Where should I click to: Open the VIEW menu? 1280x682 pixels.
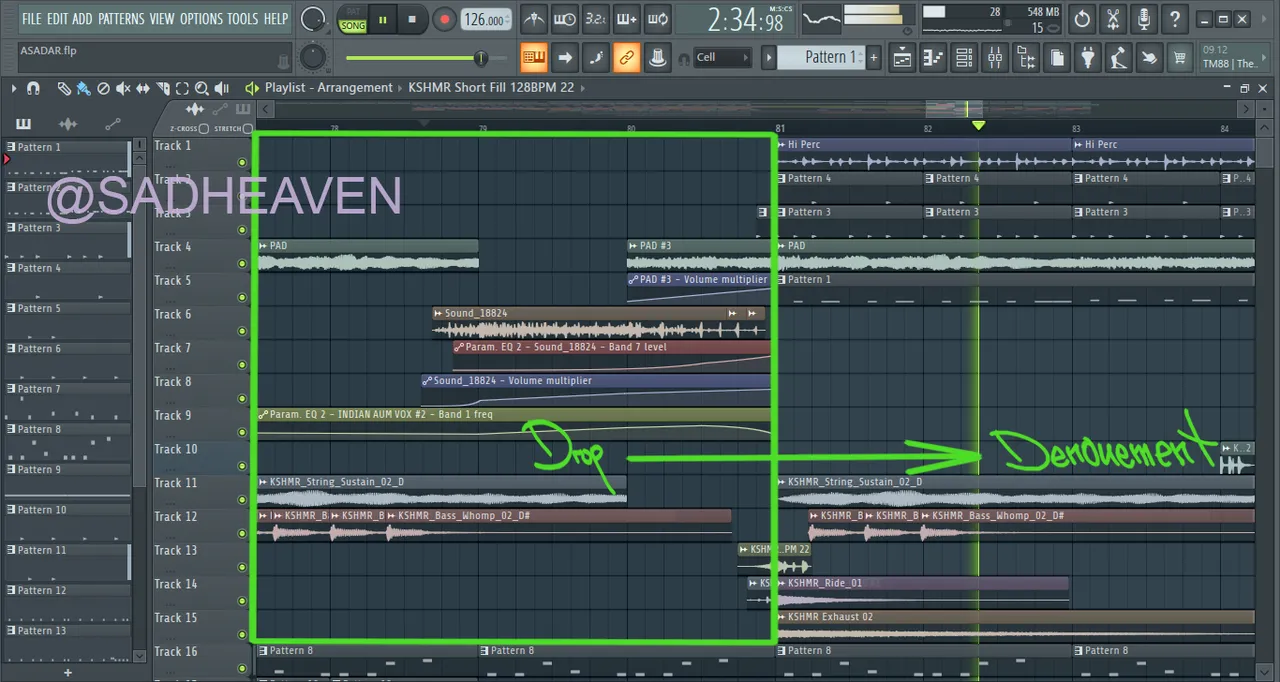162,19
